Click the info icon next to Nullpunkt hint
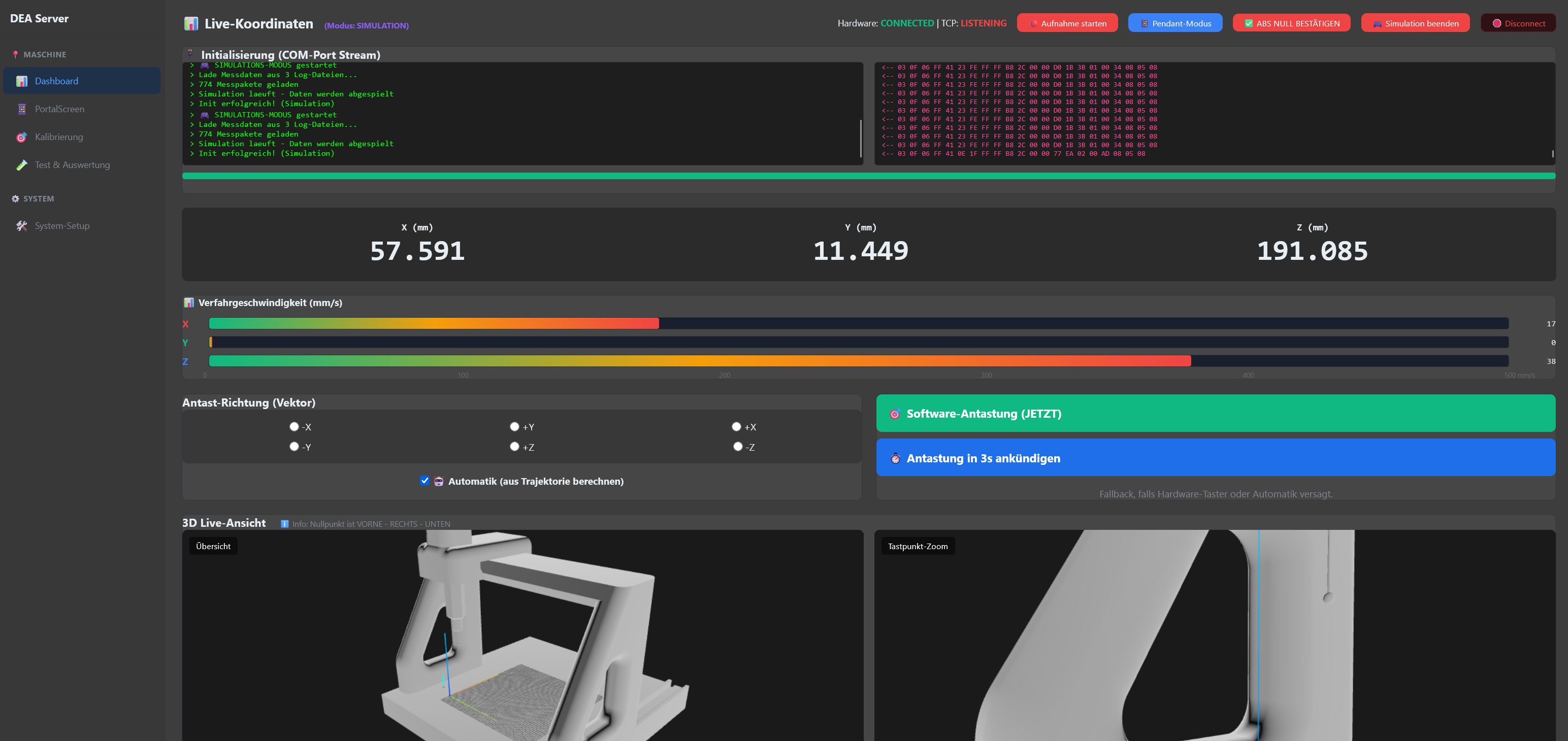This screenshot has height=741, width=1568. (284, 524)
